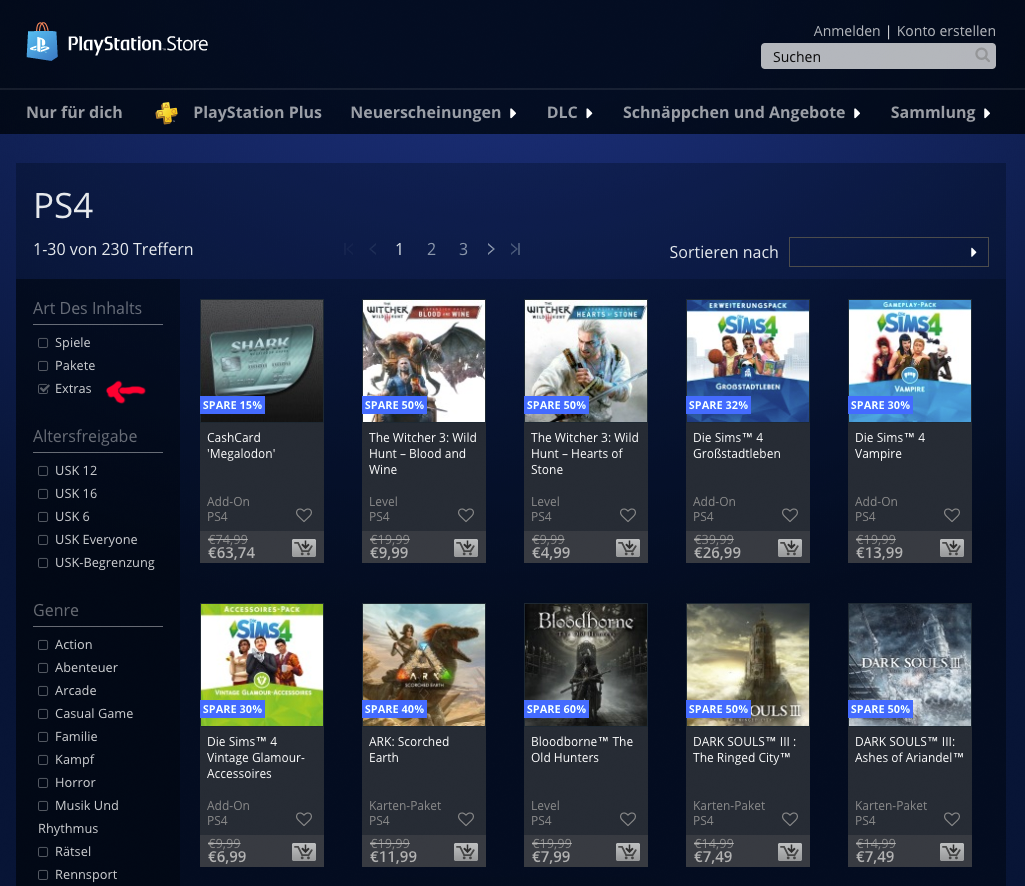The image size is (1025, 886).
Task: Add ARK: Scorched Earth to cart
Action: pos(466,852)
